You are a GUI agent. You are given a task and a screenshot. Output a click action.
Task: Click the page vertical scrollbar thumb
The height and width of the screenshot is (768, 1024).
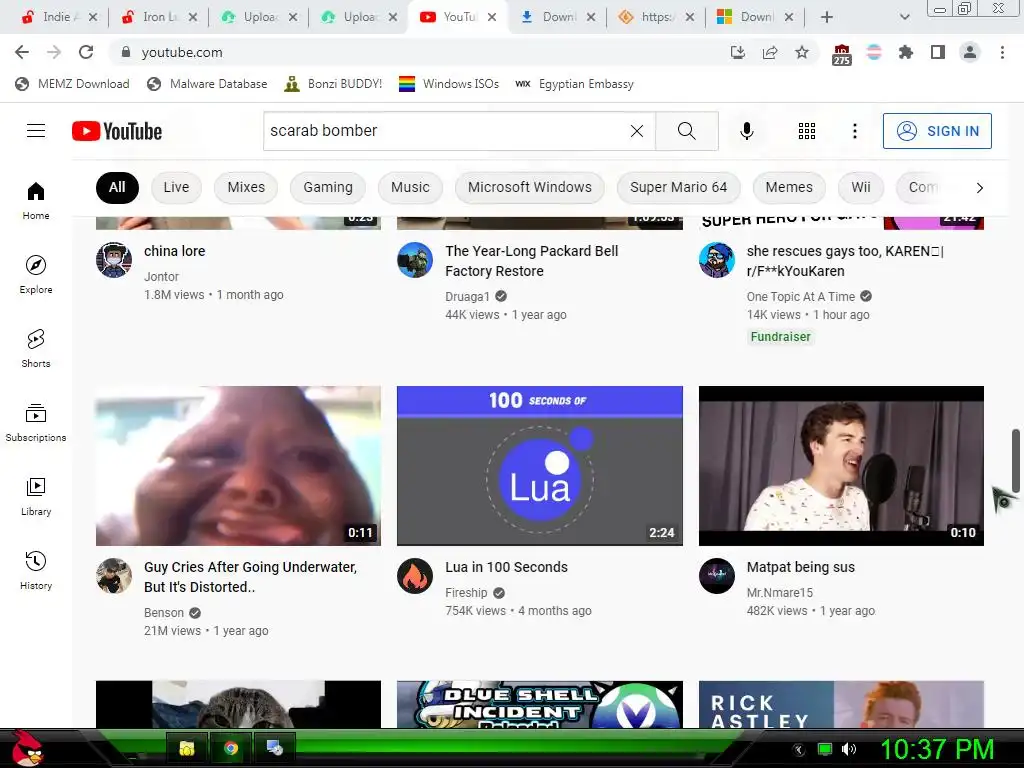[1016, 460]
